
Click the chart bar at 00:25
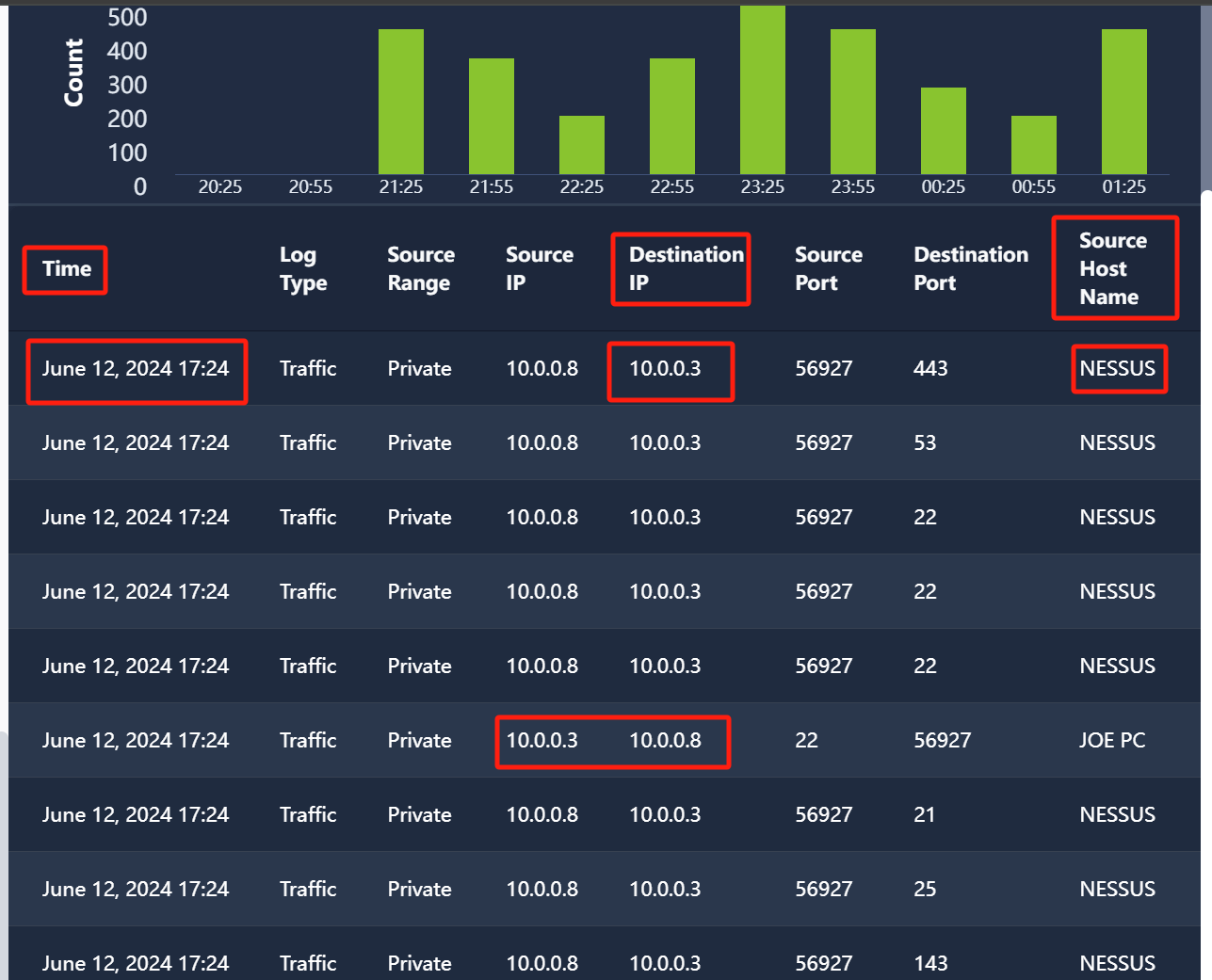944,131
